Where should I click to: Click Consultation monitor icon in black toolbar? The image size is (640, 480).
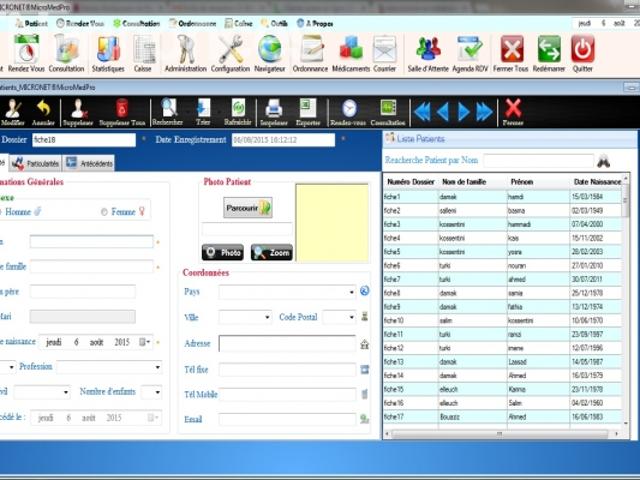[388, 112]
